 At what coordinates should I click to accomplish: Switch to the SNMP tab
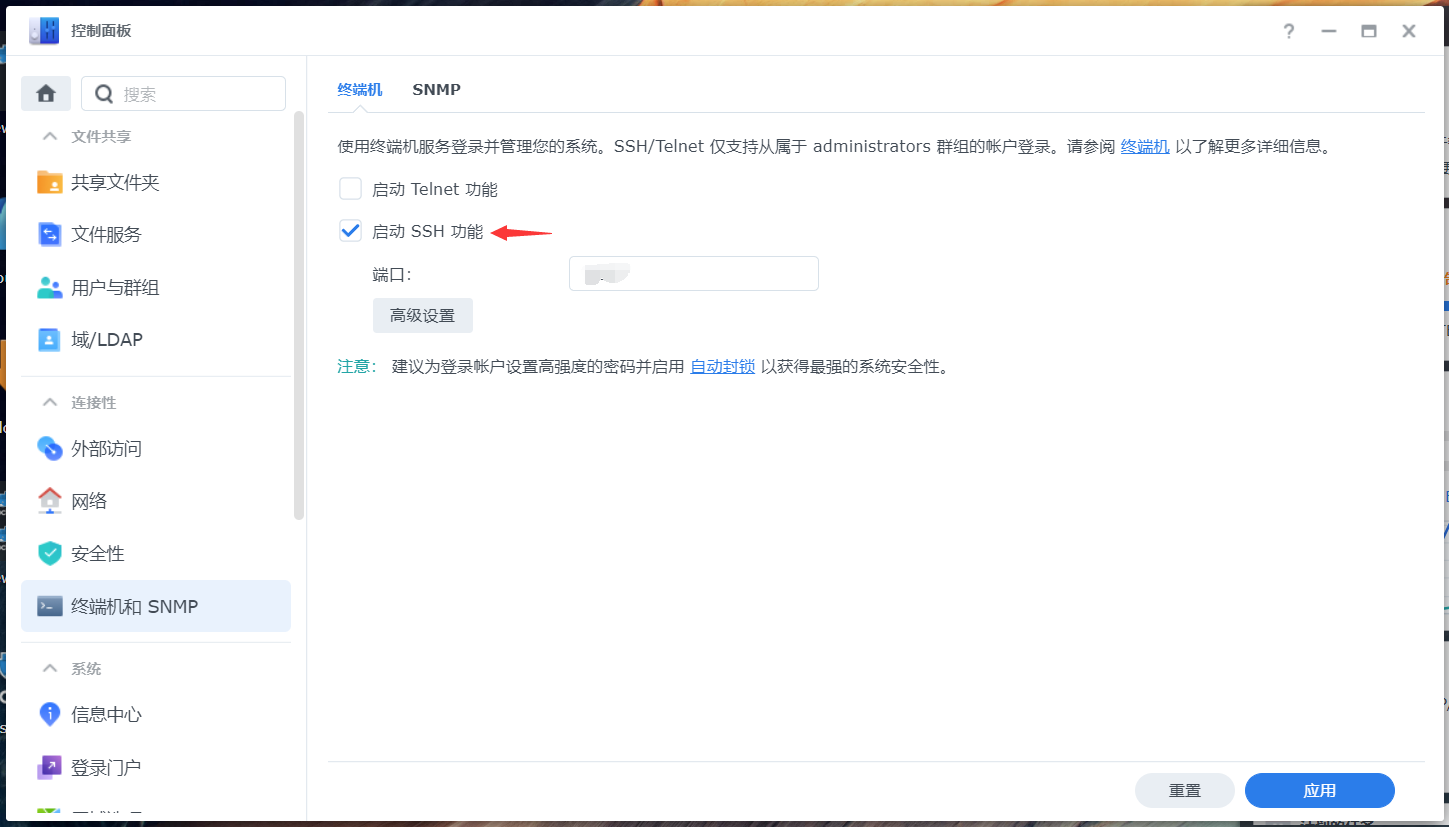[436, 89]
